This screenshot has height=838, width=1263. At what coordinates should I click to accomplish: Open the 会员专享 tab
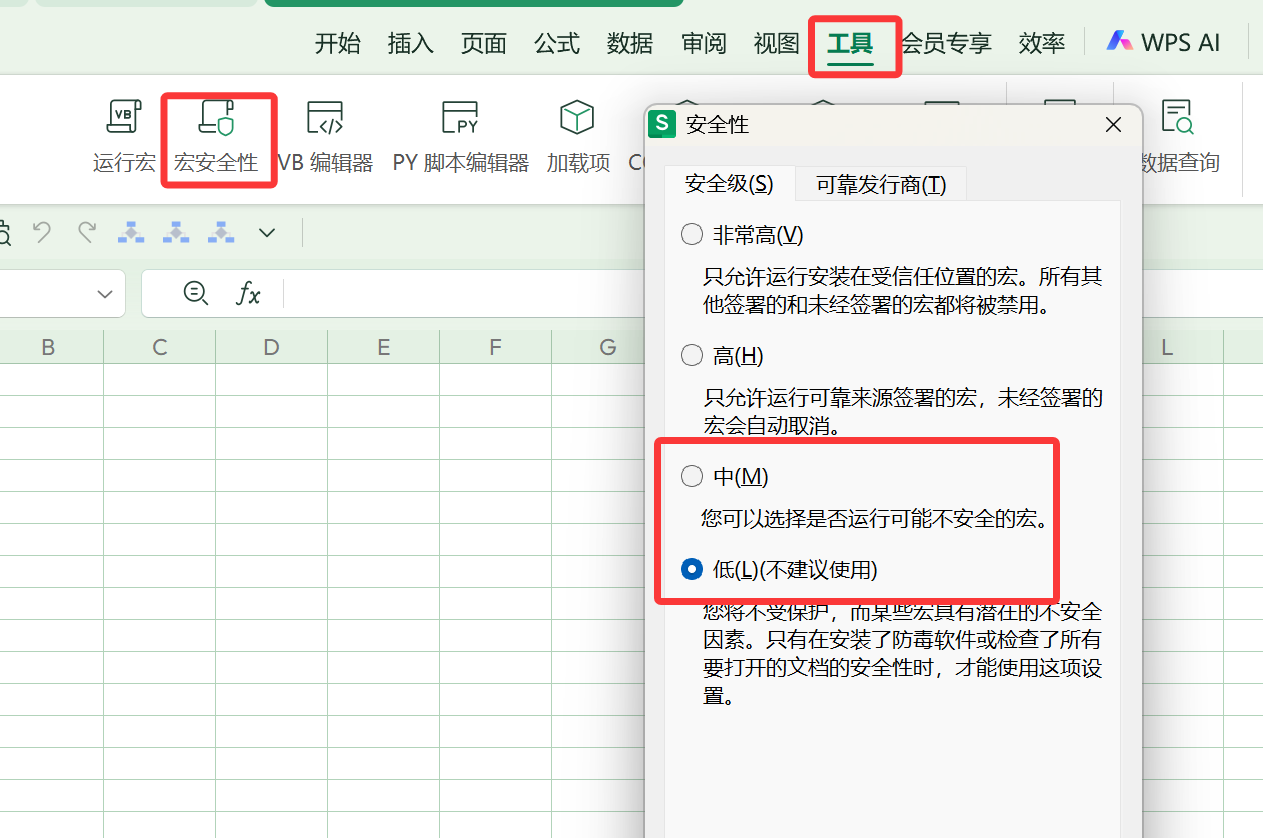coord(946,43)
